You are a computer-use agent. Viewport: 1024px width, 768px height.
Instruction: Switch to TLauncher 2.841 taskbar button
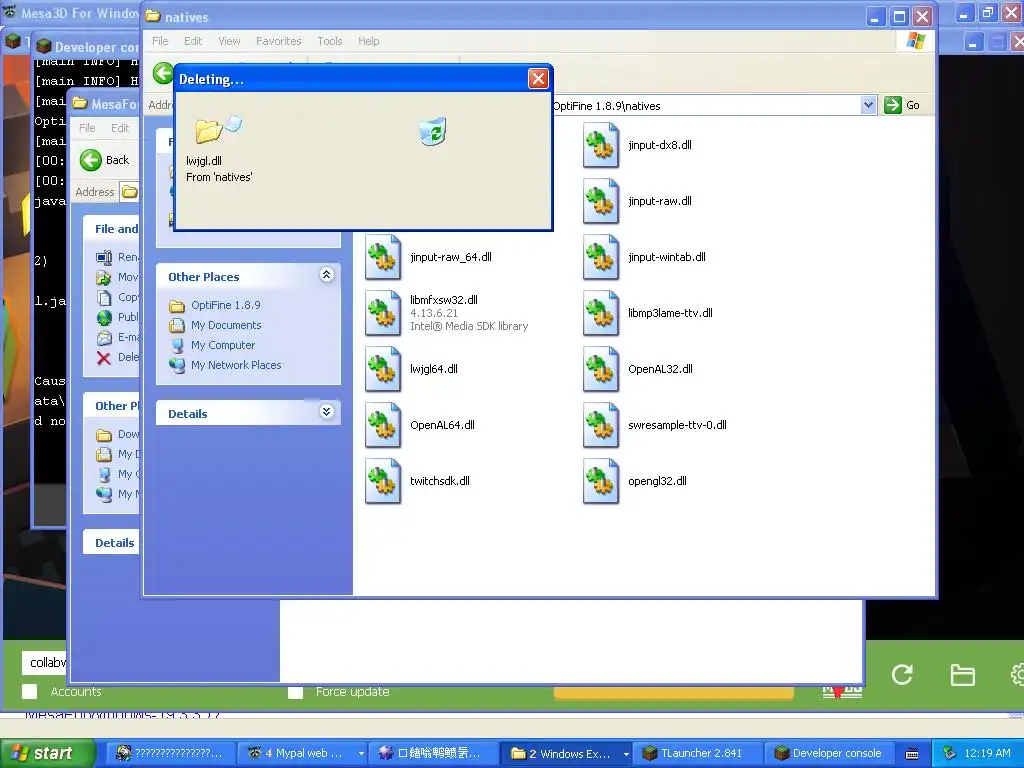point(697,754)
